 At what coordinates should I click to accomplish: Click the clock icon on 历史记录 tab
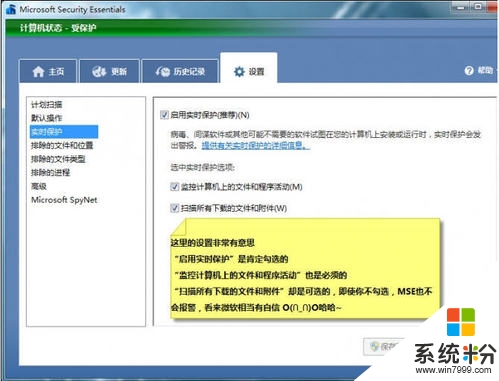point(163,71)
